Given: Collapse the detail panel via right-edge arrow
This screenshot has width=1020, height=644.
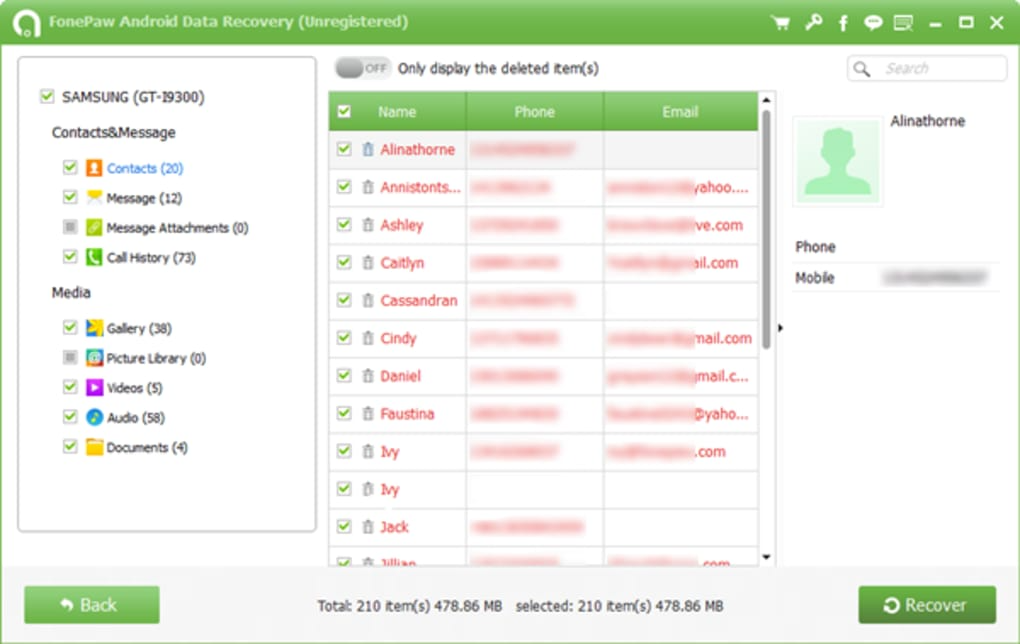Looking at the screenshot, I should [781, 325].
